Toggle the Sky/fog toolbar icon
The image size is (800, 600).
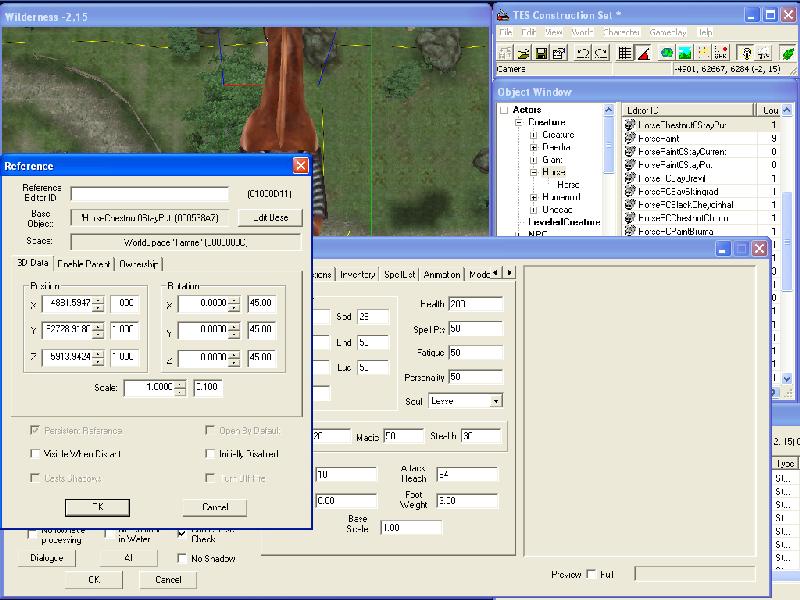[764, 53]
